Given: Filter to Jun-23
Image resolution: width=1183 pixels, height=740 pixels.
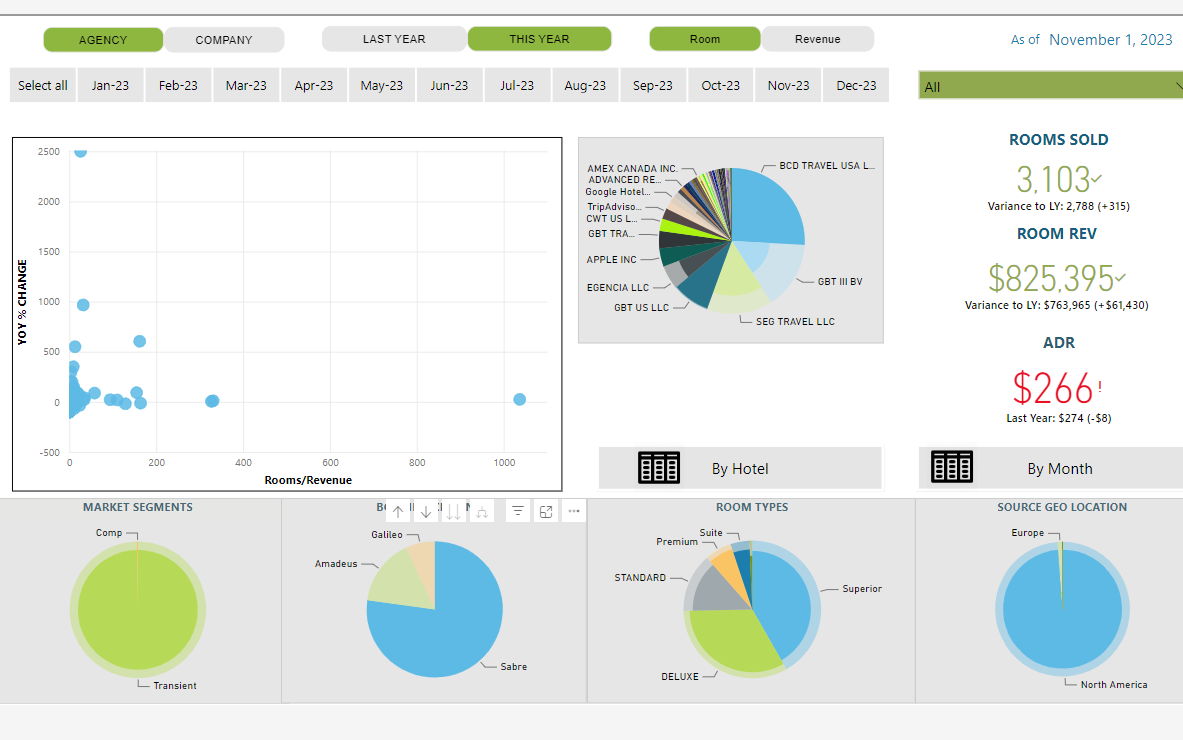Looking at the screenshot, I should [x=450, y=85].
